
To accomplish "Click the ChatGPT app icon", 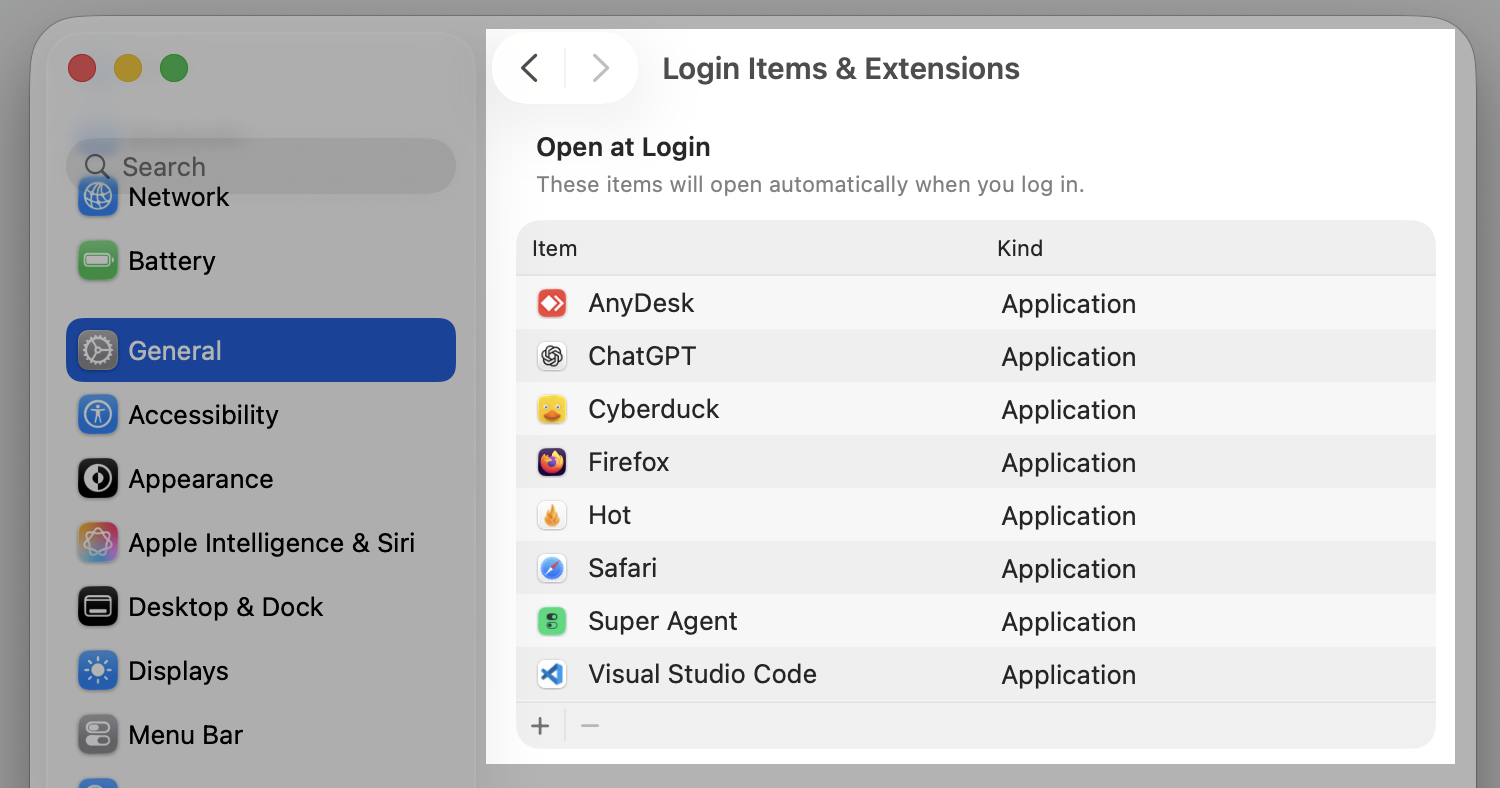I will (x=552, y=356).
